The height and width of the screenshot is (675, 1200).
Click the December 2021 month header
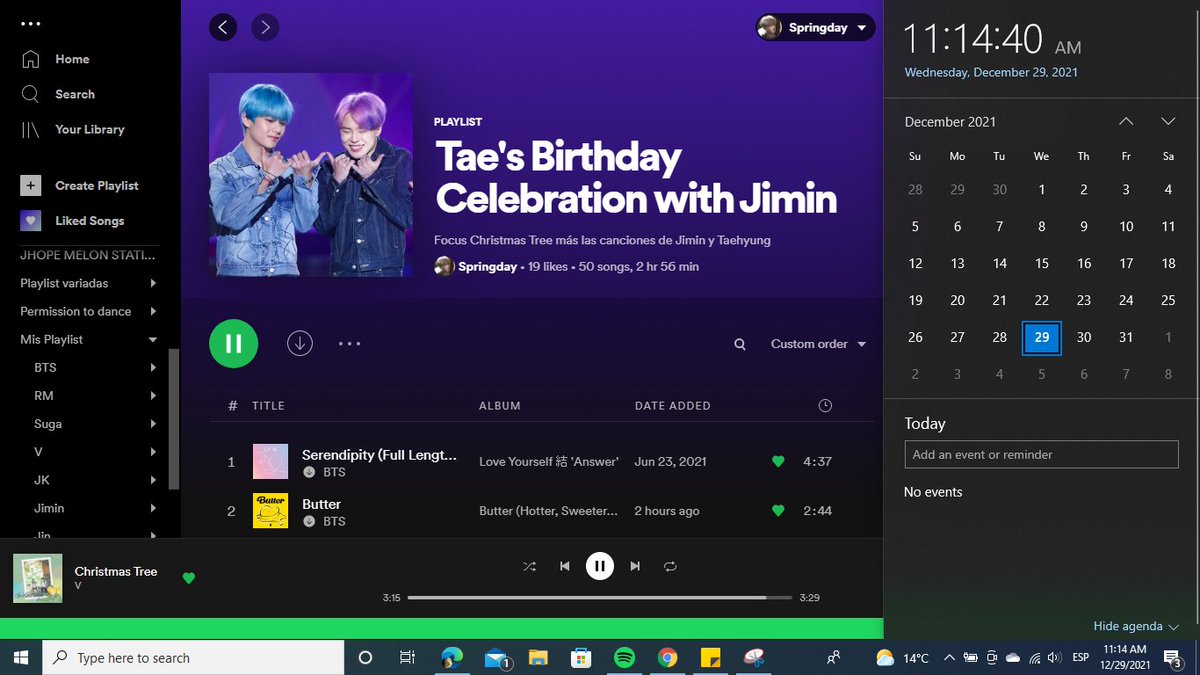[950, 121]
